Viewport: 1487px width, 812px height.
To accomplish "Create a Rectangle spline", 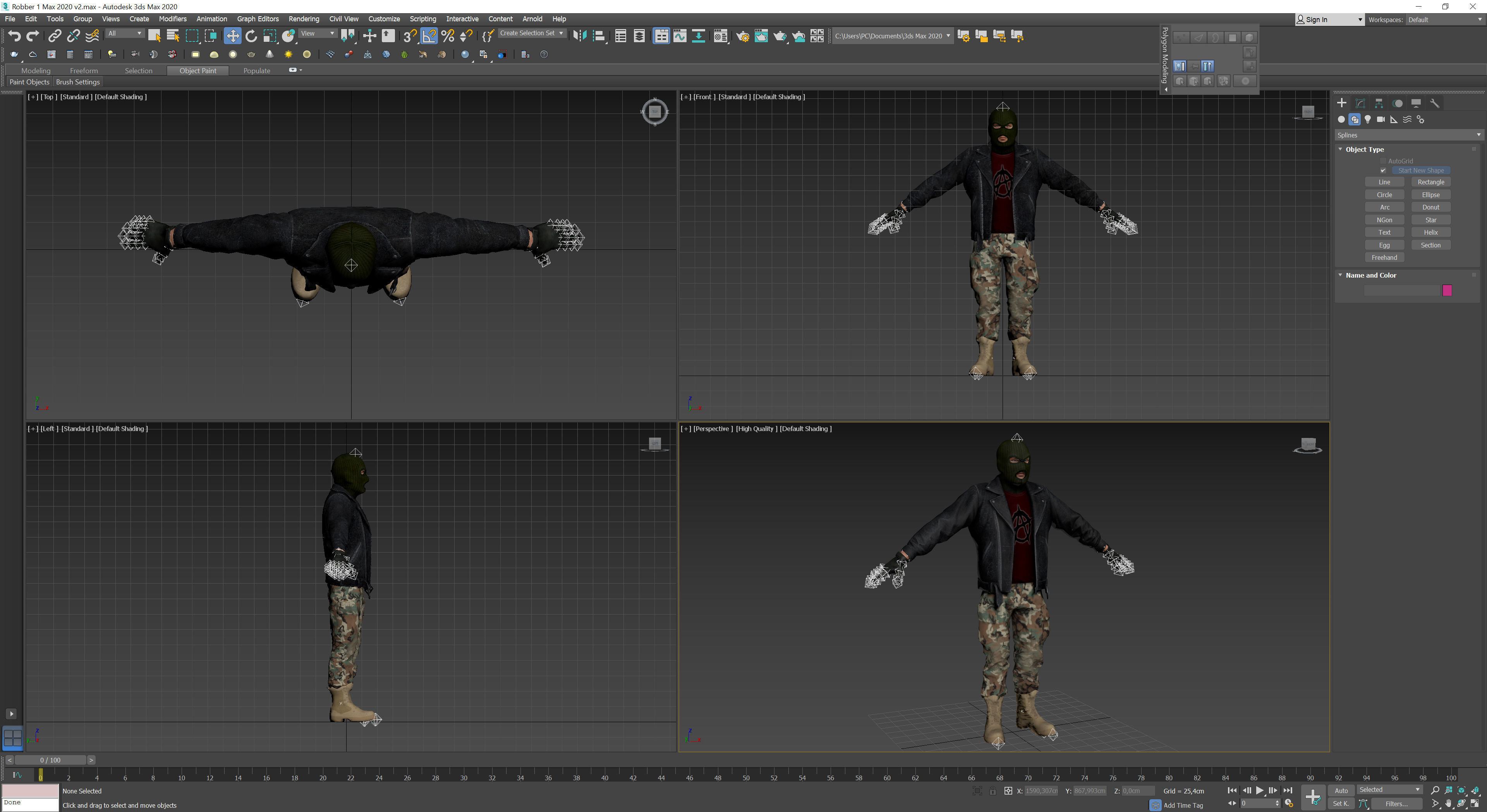I will pyautogui.click(x=1430, y=182).
